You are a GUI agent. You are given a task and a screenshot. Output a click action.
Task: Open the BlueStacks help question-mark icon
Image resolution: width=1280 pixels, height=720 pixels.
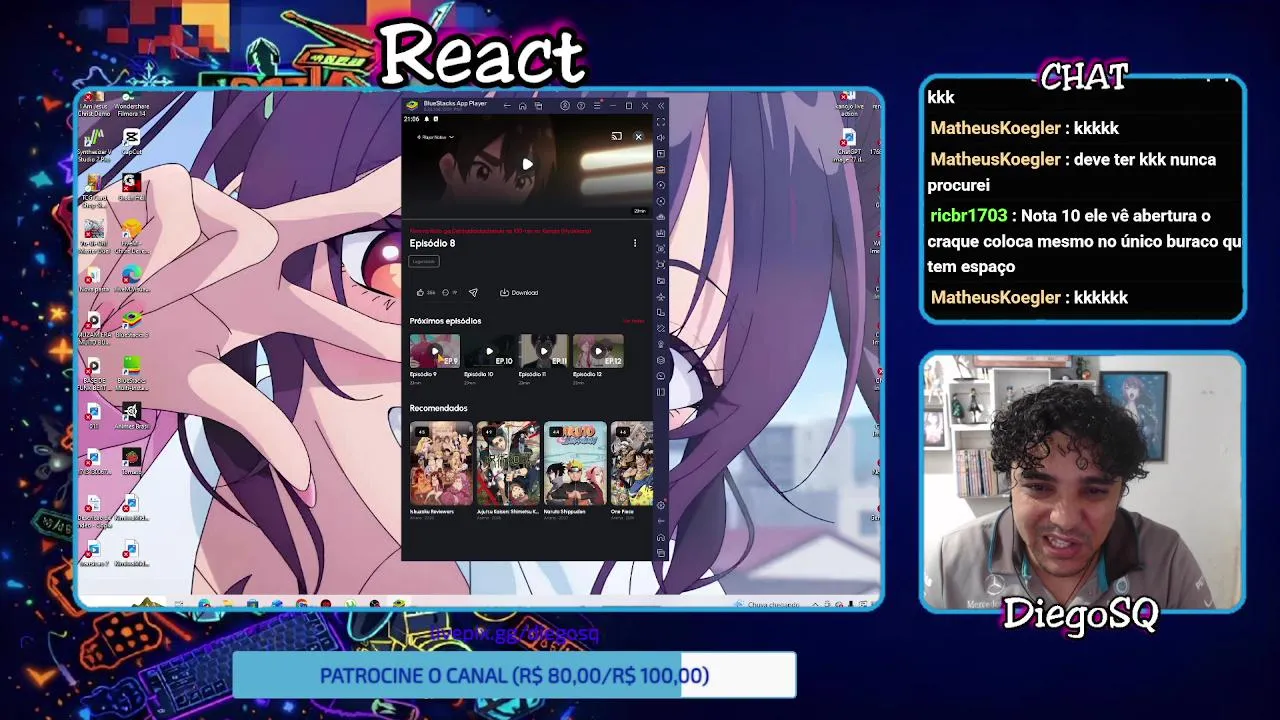[581, 106]
